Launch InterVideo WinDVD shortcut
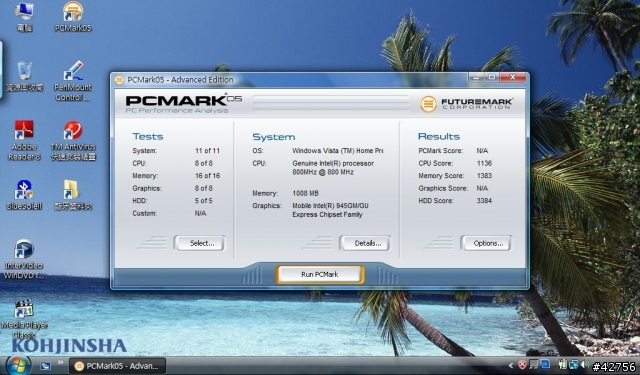 24,259
